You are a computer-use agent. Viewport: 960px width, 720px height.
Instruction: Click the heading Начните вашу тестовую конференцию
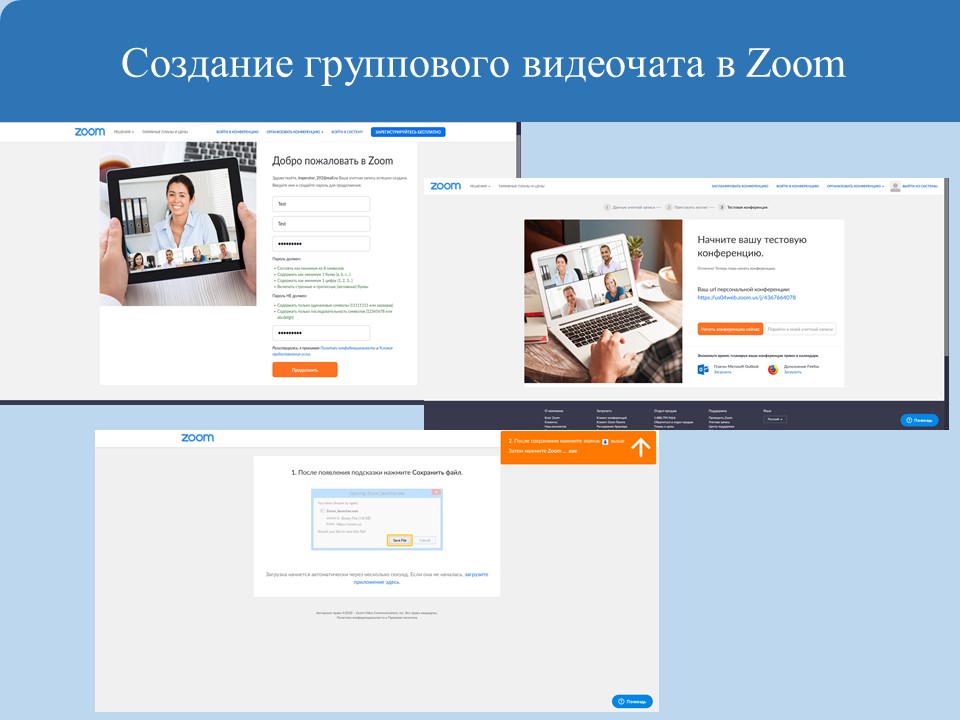[x=752, y=246]
